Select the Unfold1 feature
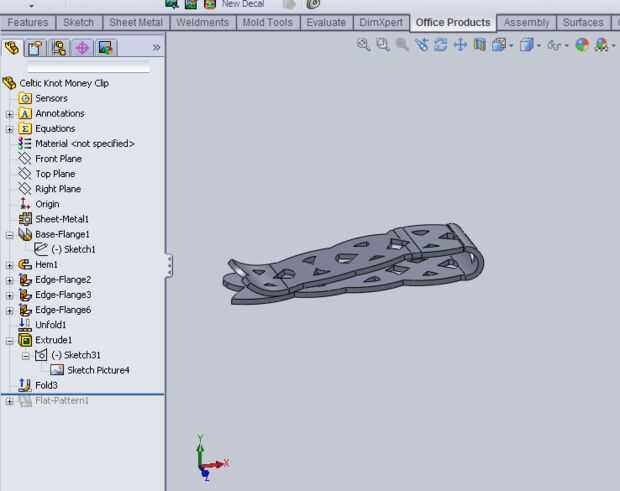 pos(51,325)
